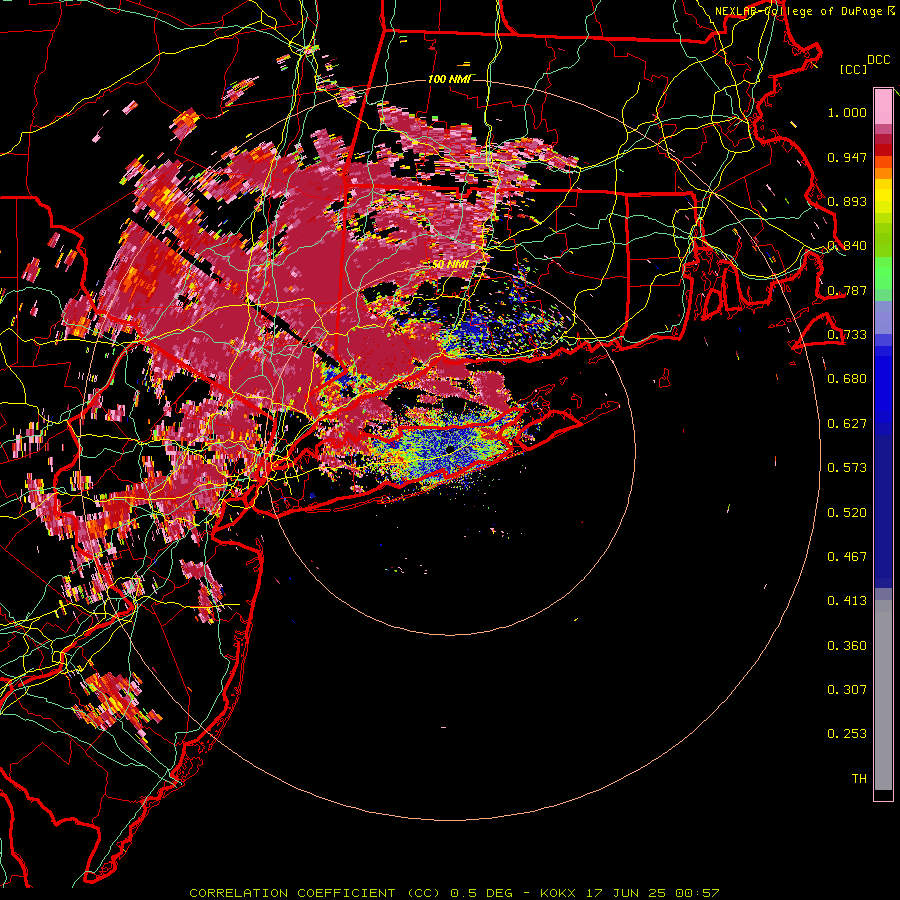
Task: Click the Correlation Coefficient KOKX caption at bottom
Action: [x=454, y=893]
